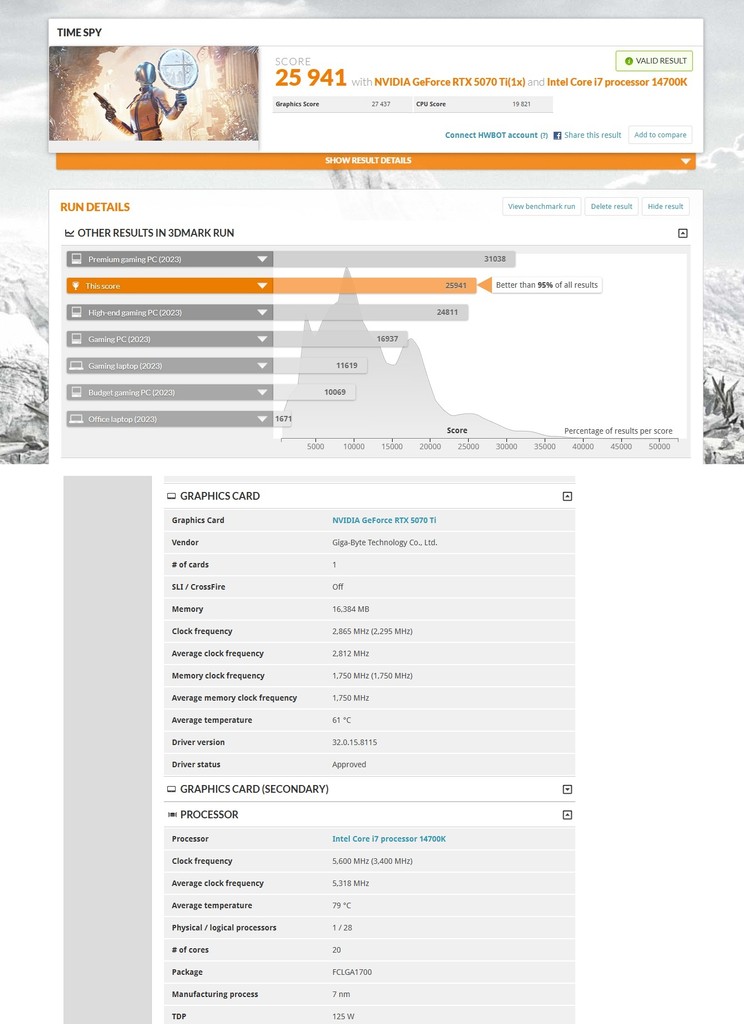Expand the High-end gaming PC (2023) dropdown arrow
The height and width of the screenshot is (1024, 744).
pyautogui.click(x=262, y=312)
